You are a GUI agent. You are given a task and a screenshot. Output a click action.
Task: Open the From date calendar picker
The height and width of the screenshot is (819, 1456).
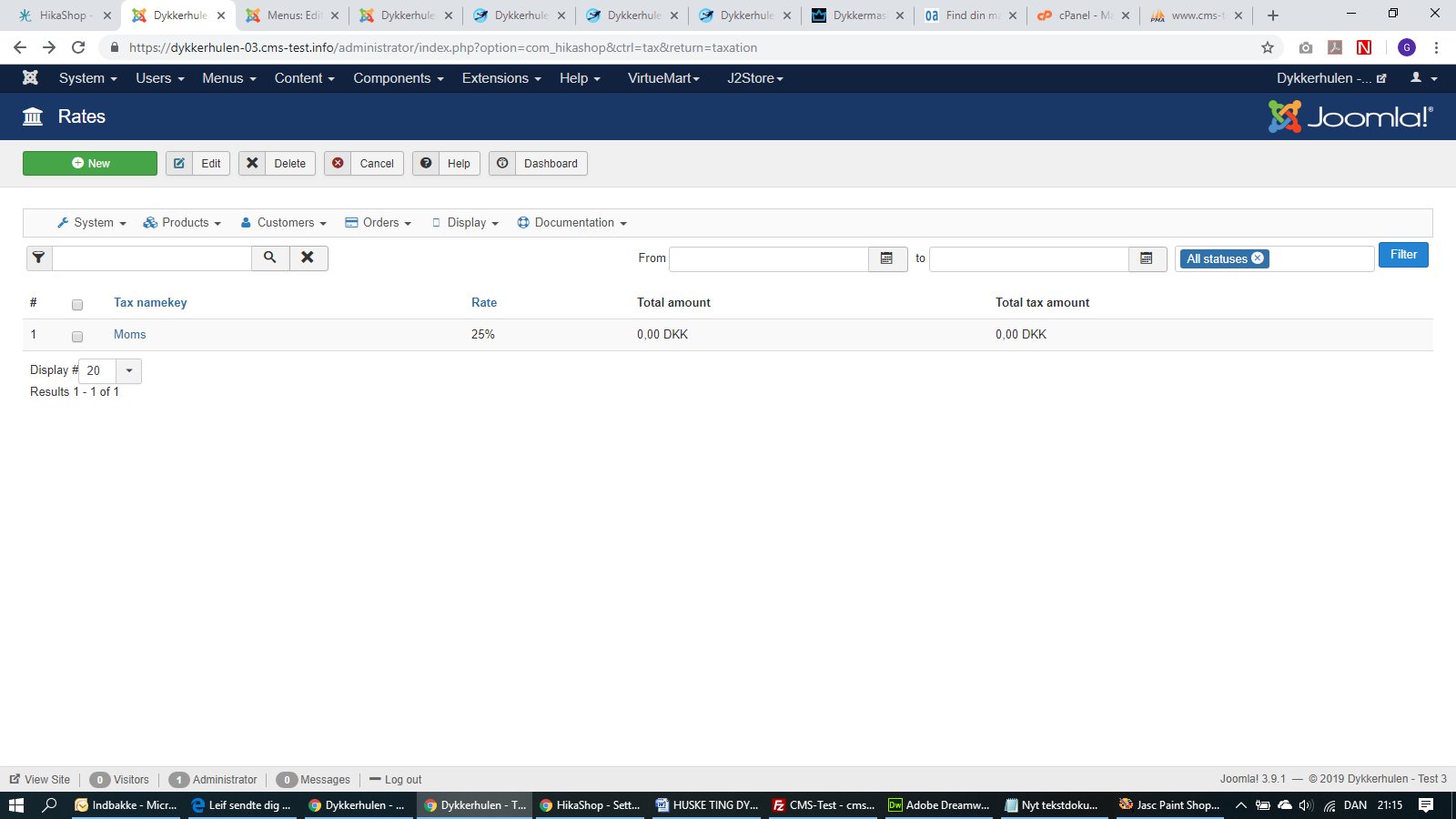(887, 259)
